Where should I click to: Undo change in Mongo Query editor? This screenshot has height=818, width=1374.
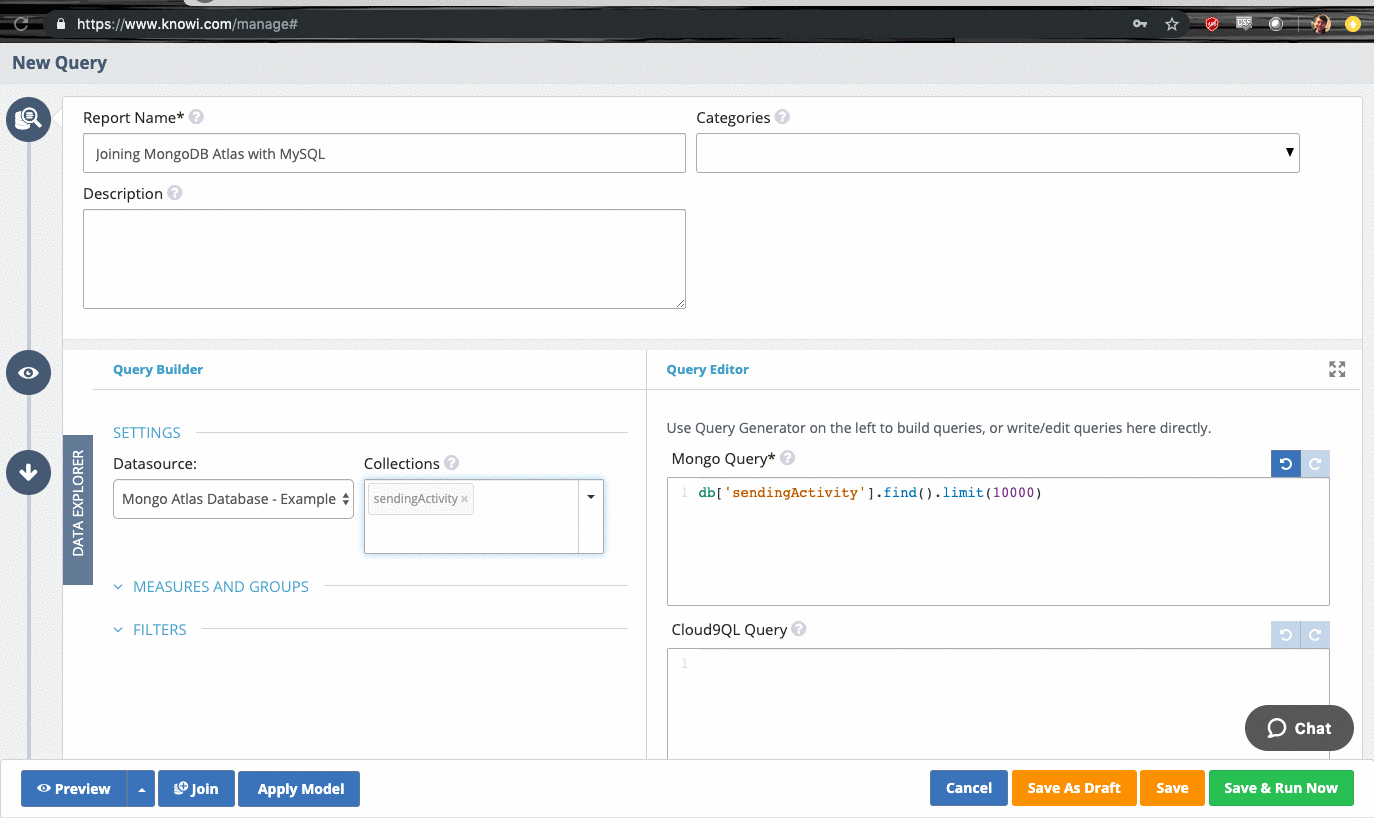1286,464
